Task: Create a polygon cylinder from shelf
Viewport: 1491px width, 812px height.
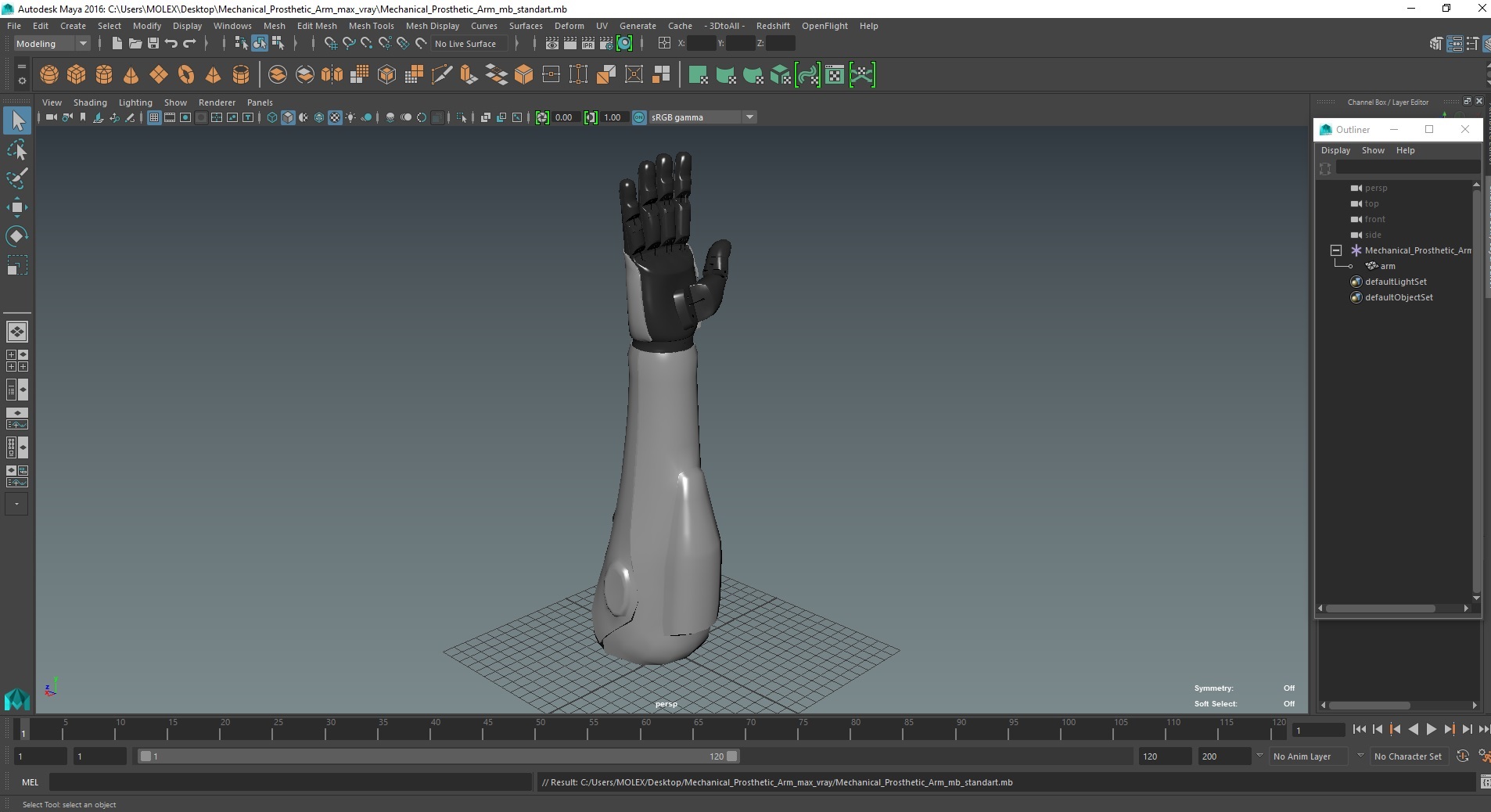Action: click(x=104, y=75)
